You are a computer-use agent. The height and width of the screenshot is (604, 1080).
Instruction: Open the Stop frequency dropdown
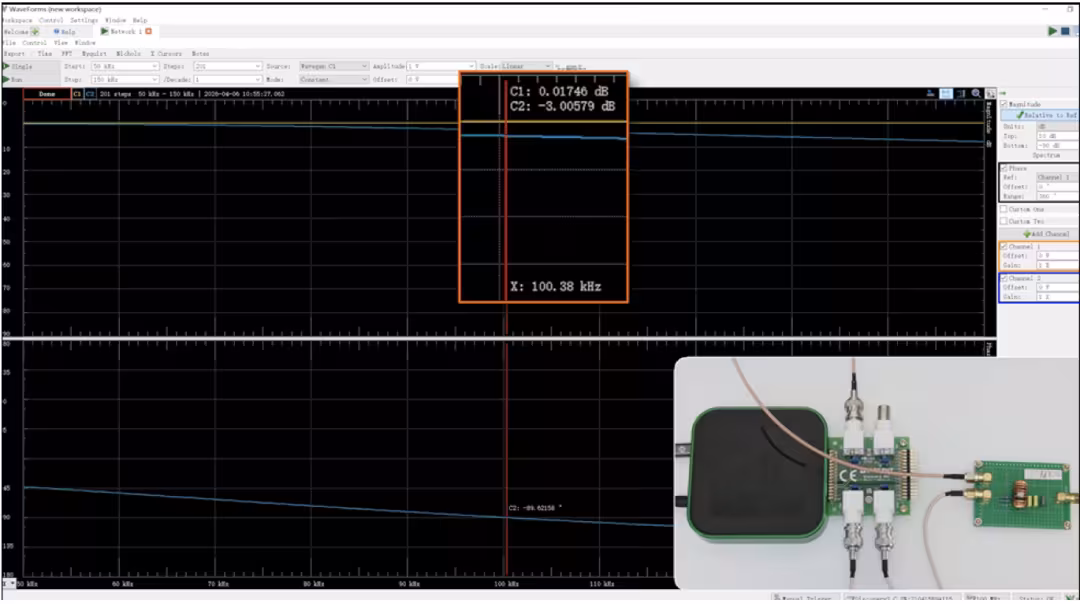pyautogui.click(x=125, y=79)
